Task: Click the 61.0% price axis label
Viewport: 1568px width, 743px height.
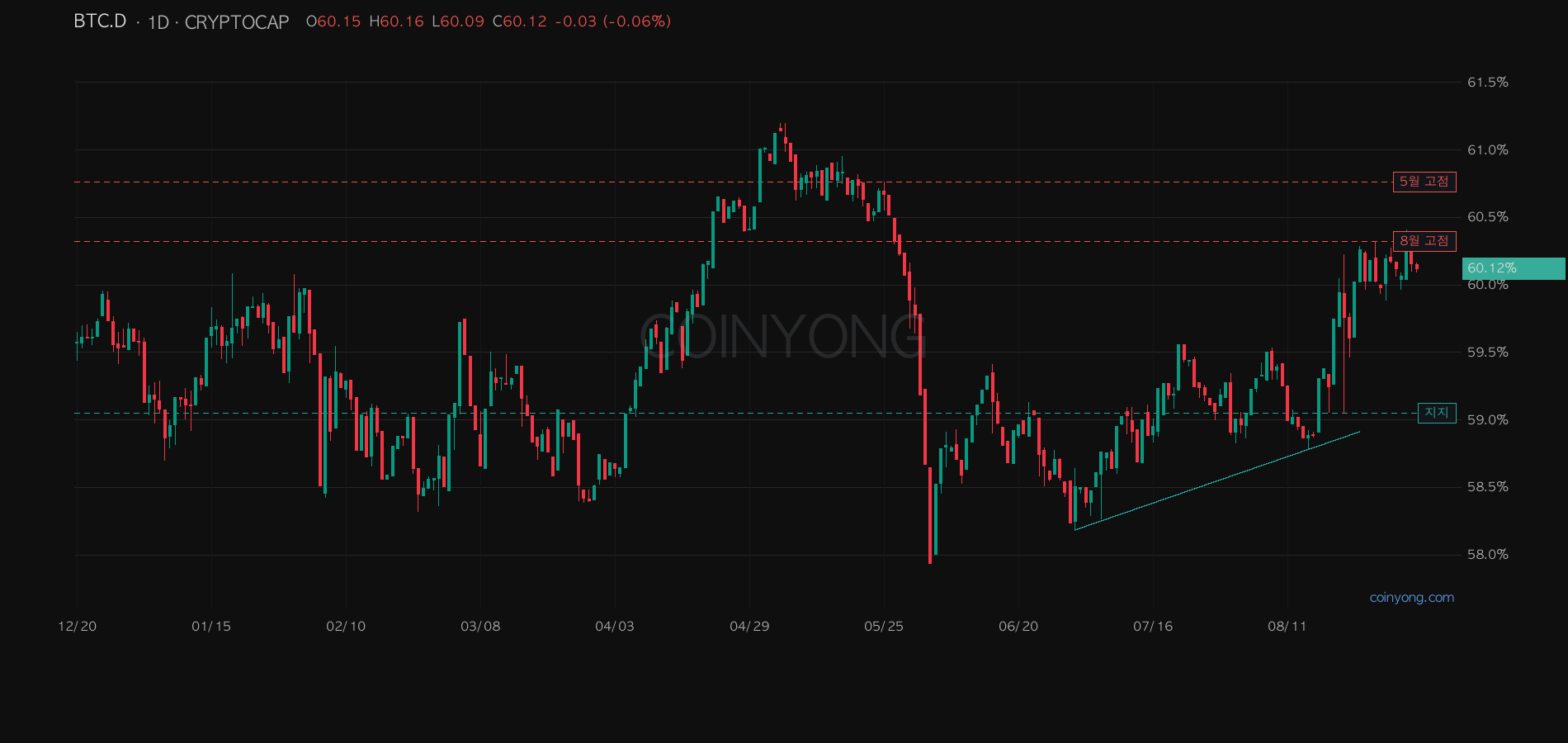Action: tap(1488, 150)
